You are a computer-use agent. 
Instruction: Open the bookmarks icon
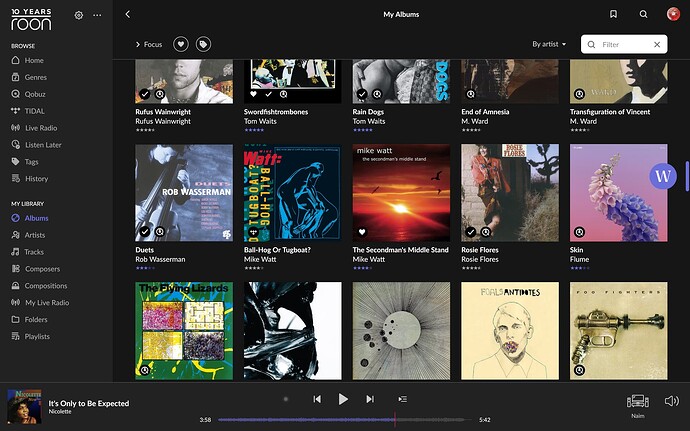613,14
